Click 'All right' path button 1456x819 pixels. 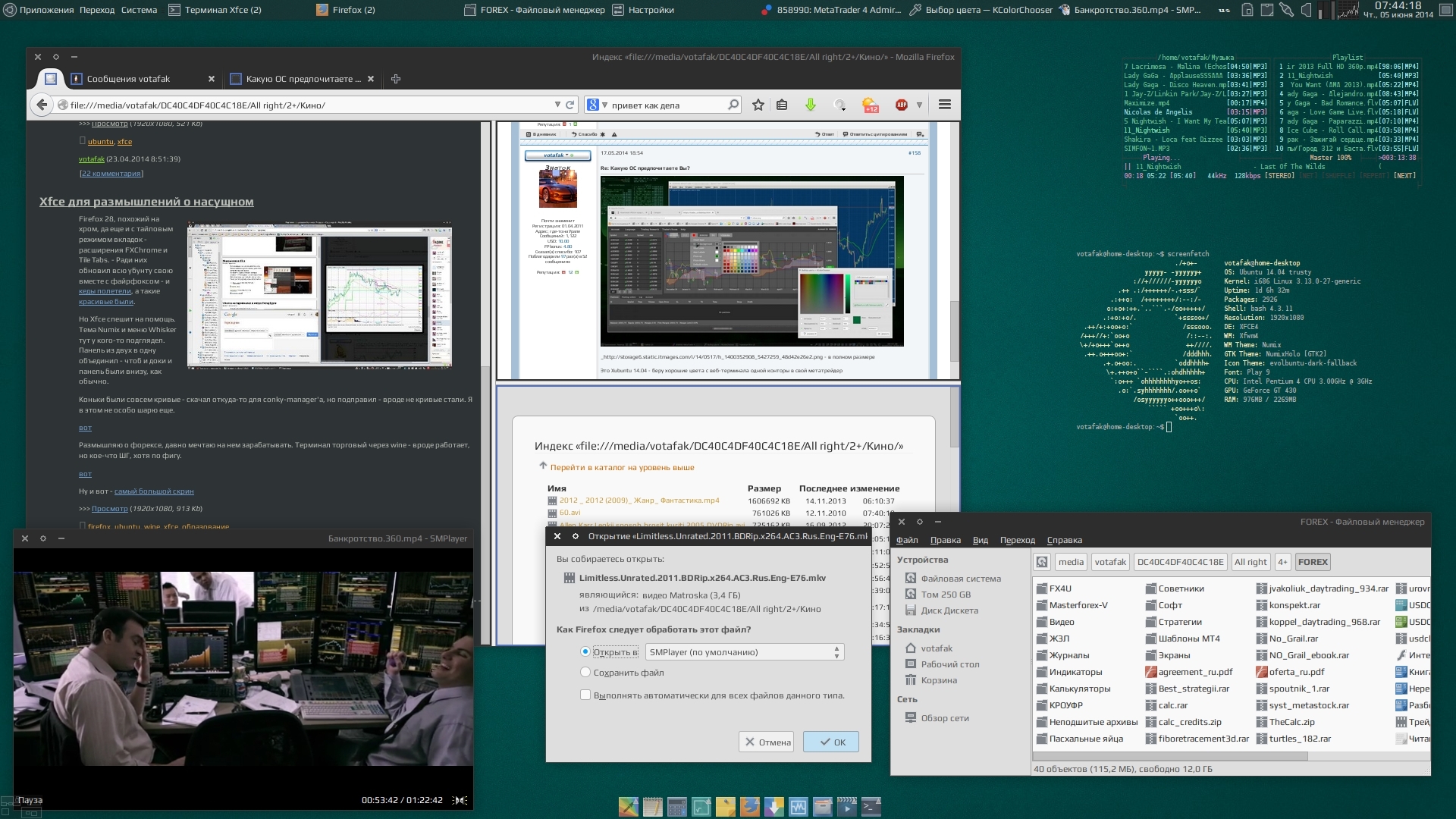click(x=1250, y=562)
